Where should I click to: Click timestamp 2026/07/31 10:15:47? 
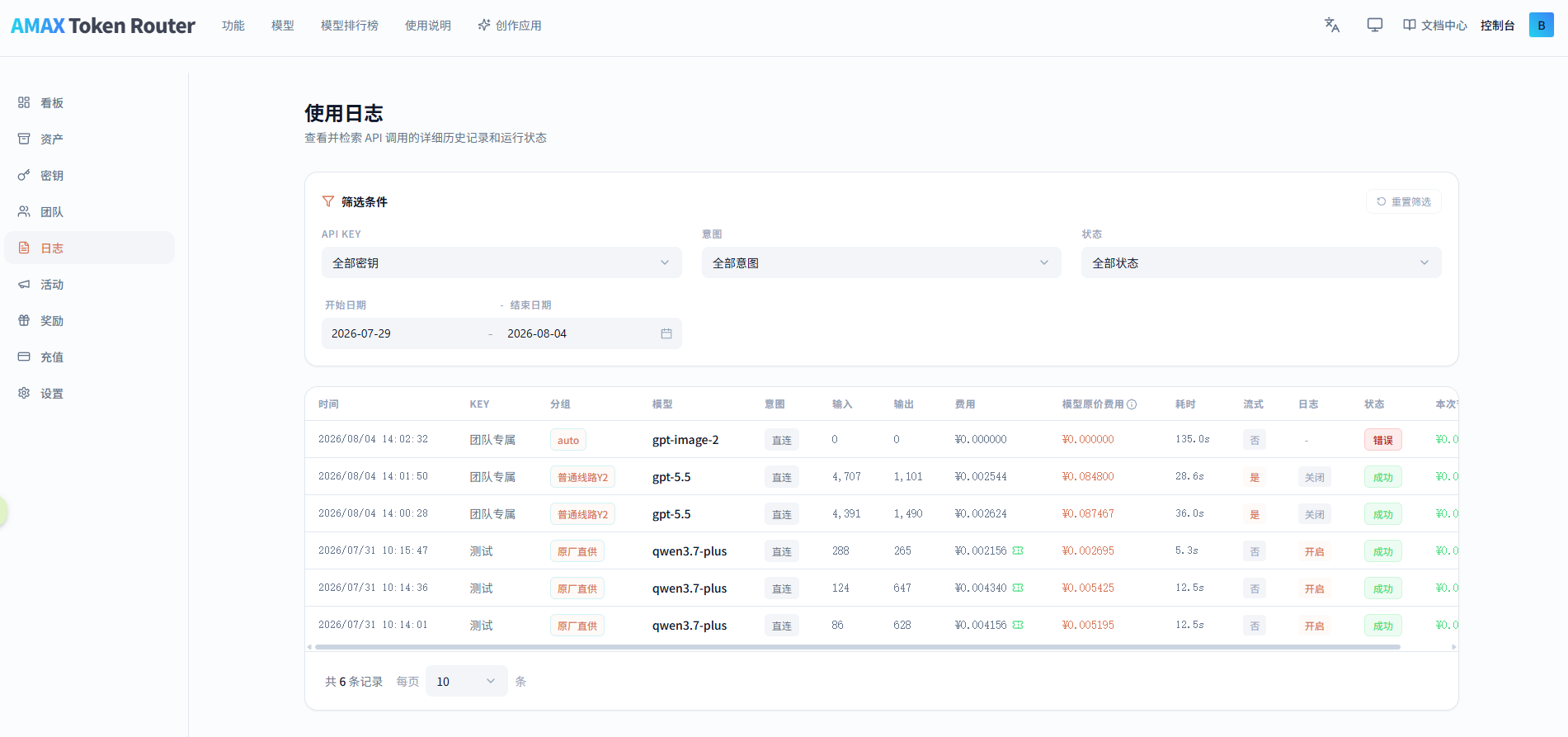point(374,550)
